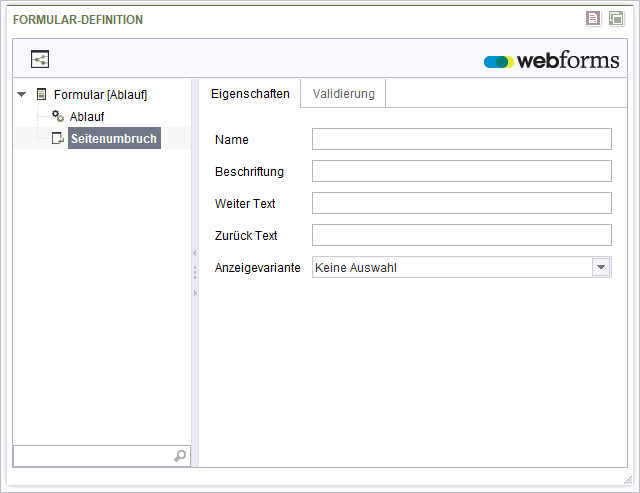This screenshot has width=640, height=493.
Task: Click the Formular form icon in tree
Action: point(42,94)
